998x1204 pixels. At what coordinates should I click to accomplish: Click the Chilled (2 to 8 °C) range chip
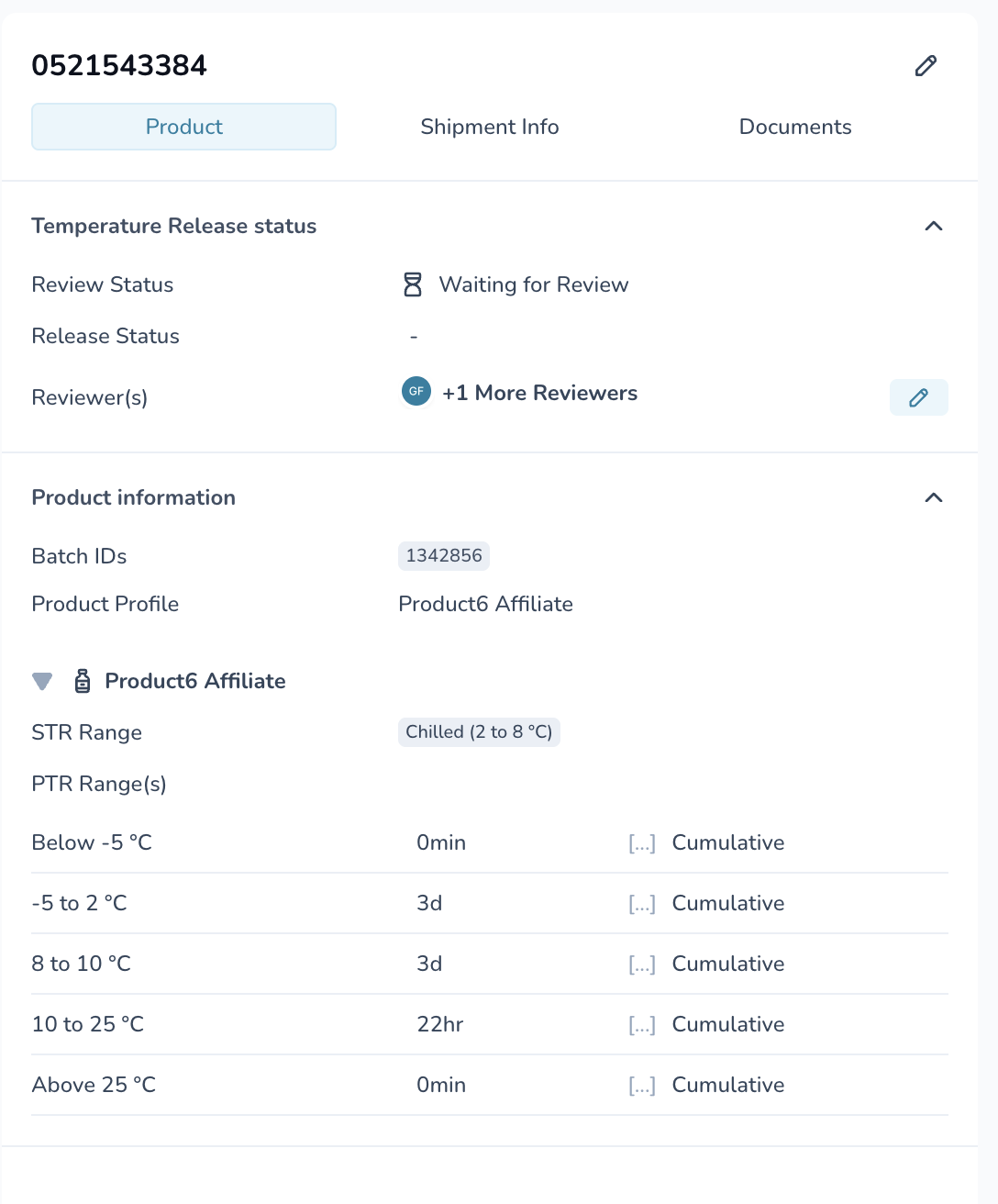pos(479,731)
